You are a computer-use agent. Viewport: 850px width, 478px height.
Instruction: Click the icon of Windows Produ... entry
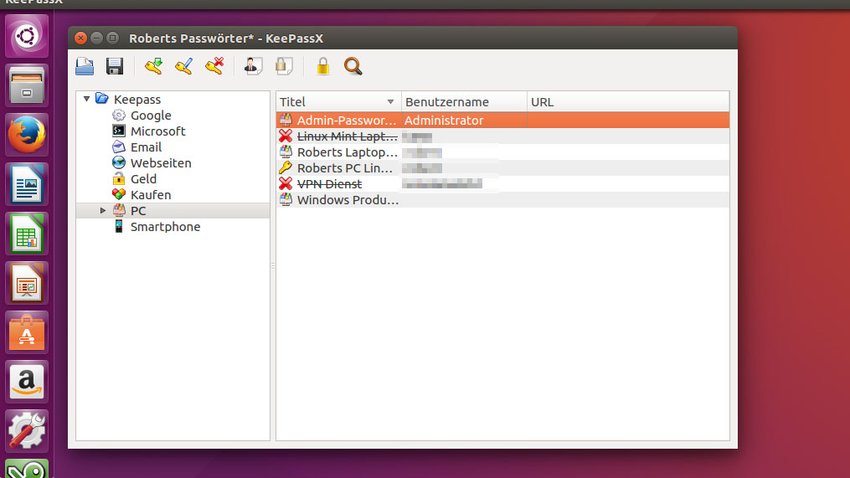[286, 199]
